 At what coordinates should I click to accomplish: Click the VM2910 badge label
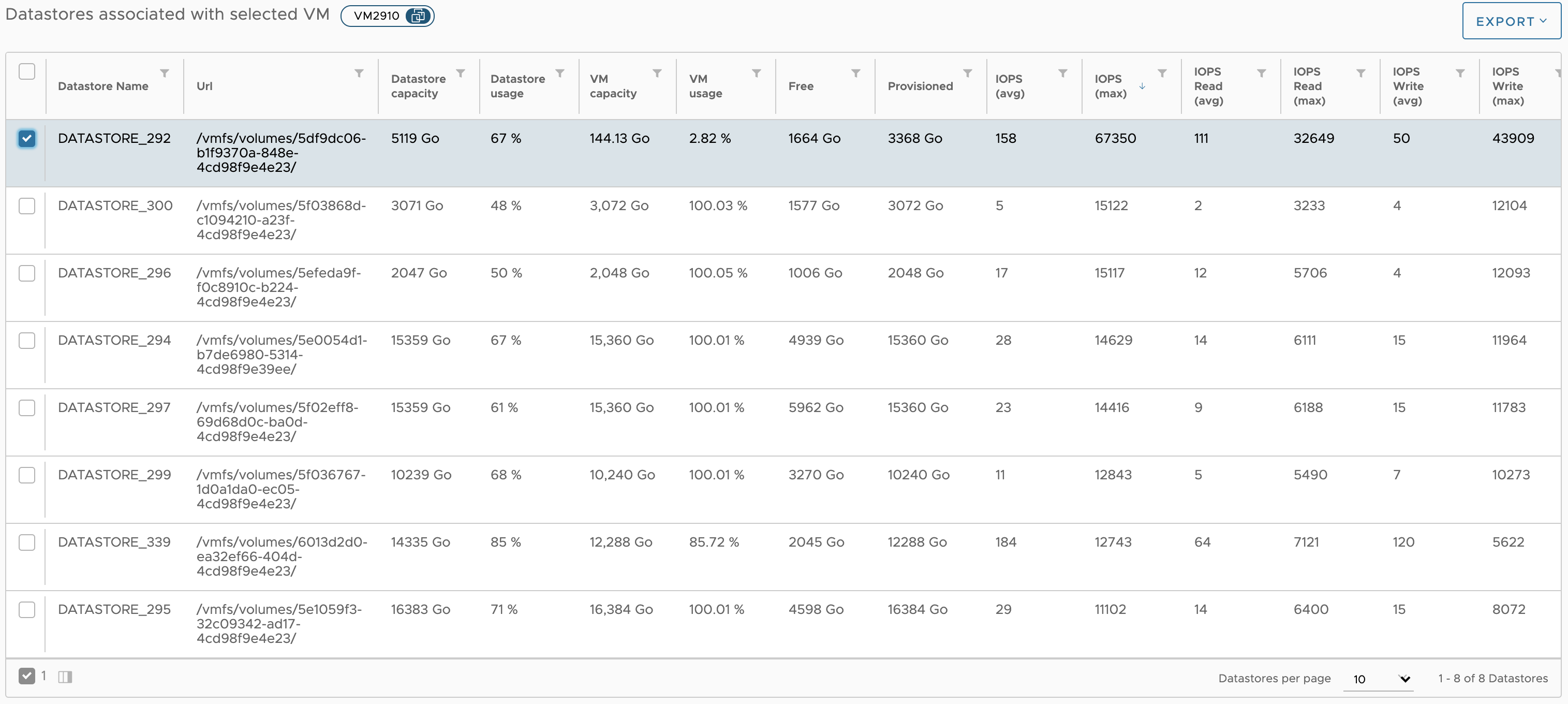[x=376, y=16]
